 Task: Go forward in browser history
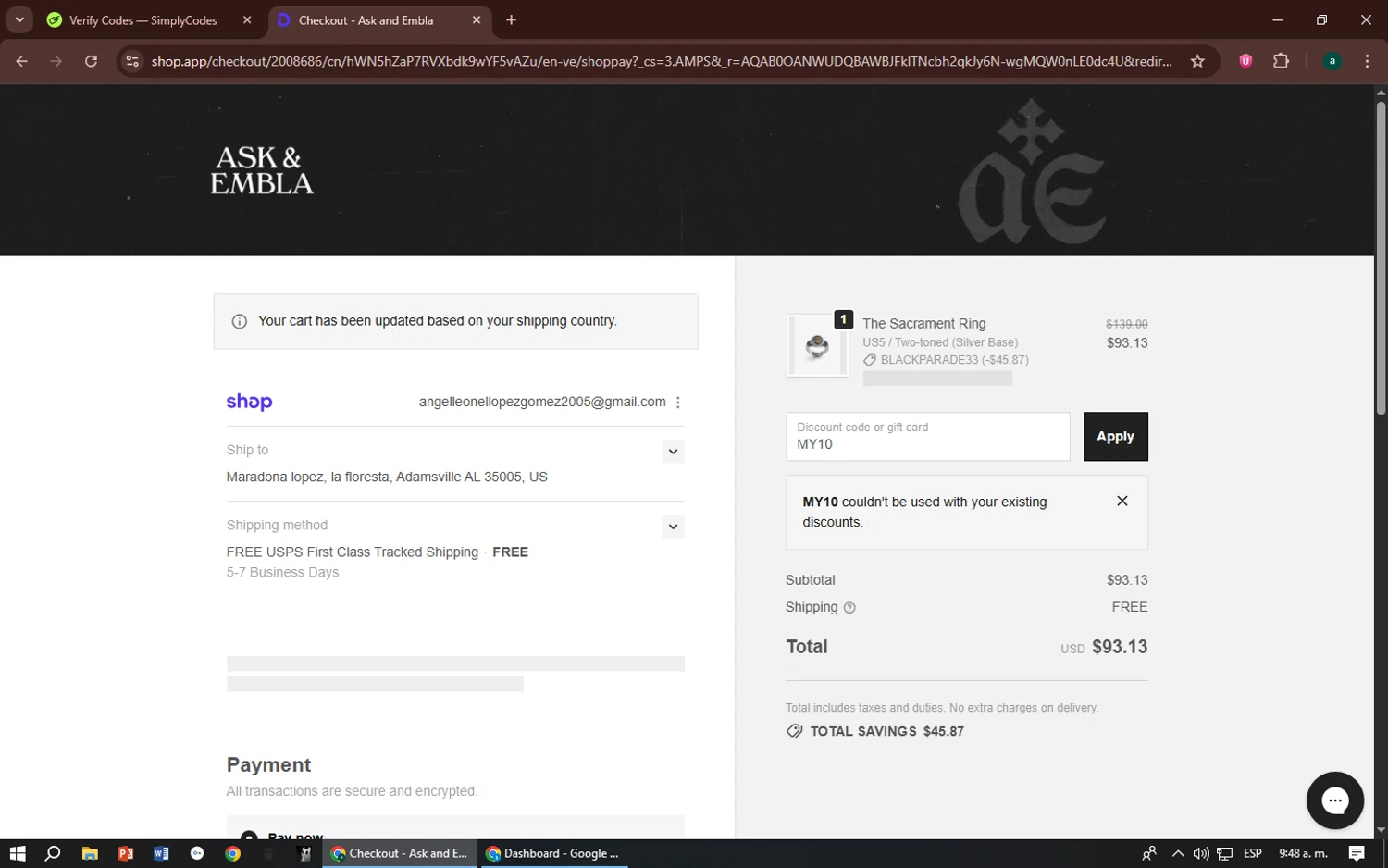pyautogui.click(x=56, y=61)
